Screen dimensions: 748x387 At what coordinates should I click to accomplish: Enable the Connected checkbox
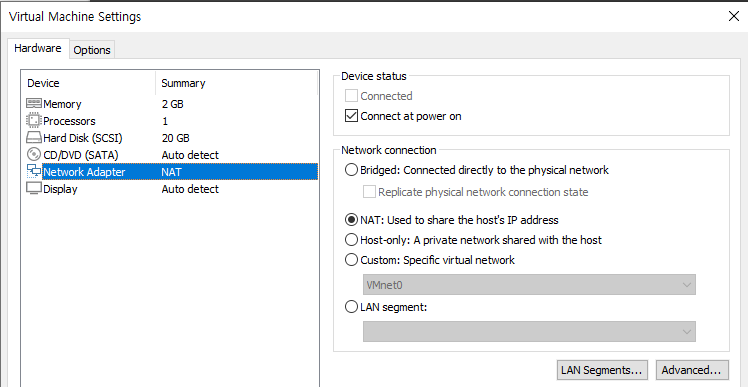pyautogui.click(x=351, y=96)
